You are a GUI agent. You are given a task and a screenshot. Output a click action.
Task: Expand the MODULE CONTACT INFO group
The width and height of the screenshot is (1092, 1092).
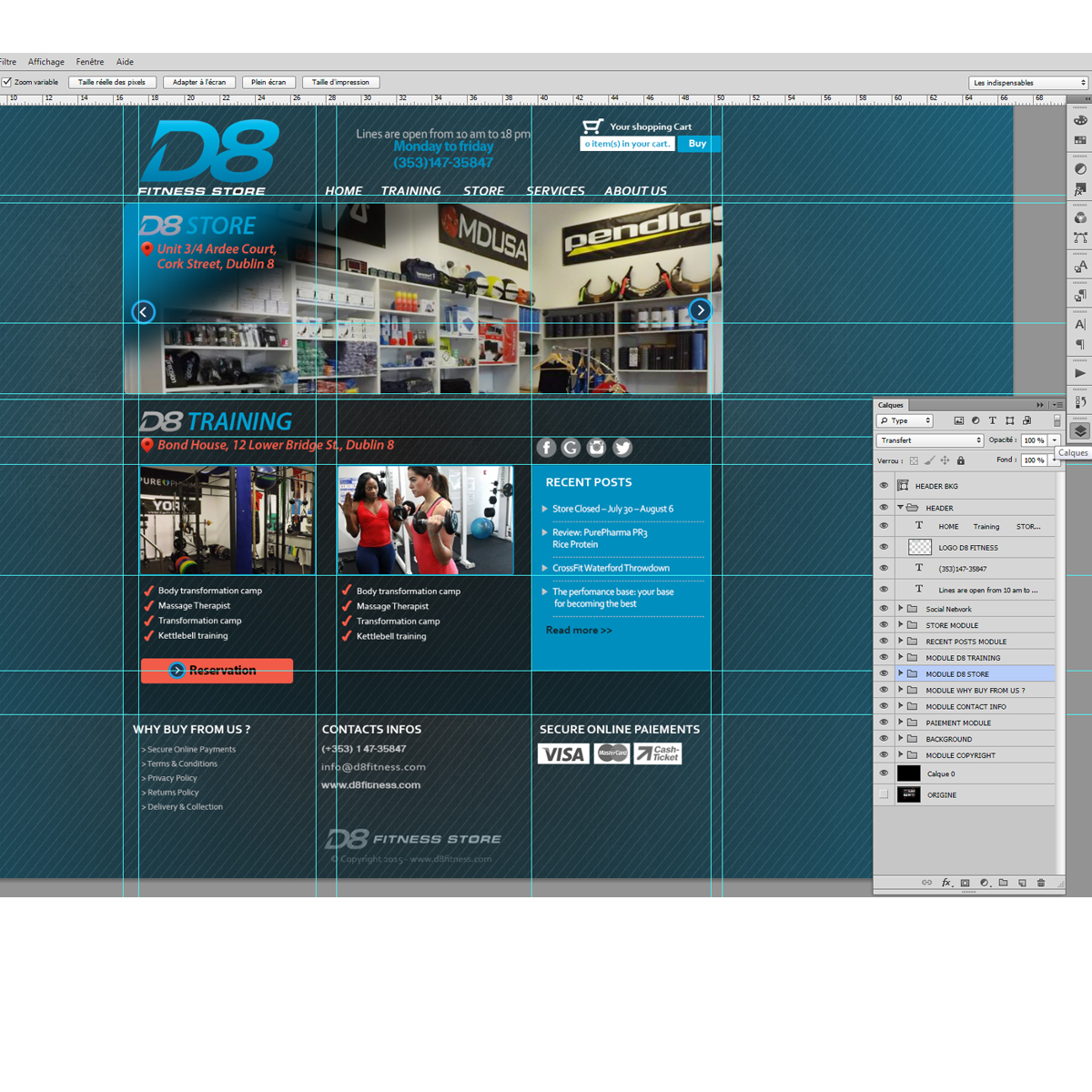pos(901,706)
